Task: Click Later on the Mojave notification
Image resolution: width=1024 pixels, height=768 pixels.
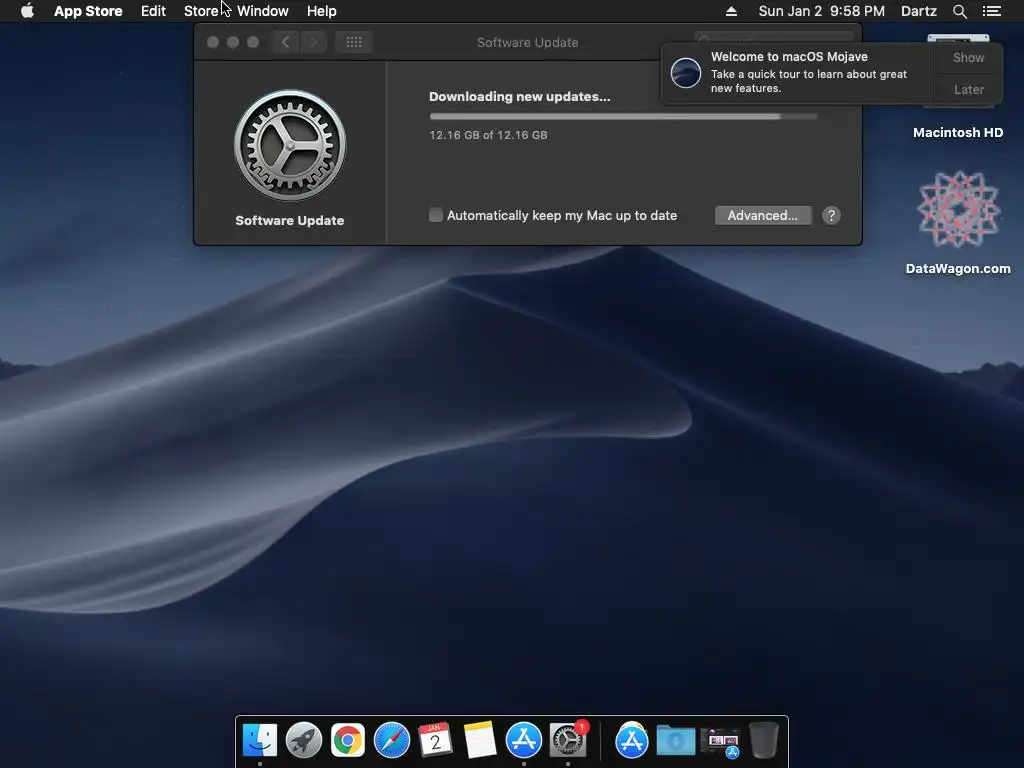Action: click(968, 89)
